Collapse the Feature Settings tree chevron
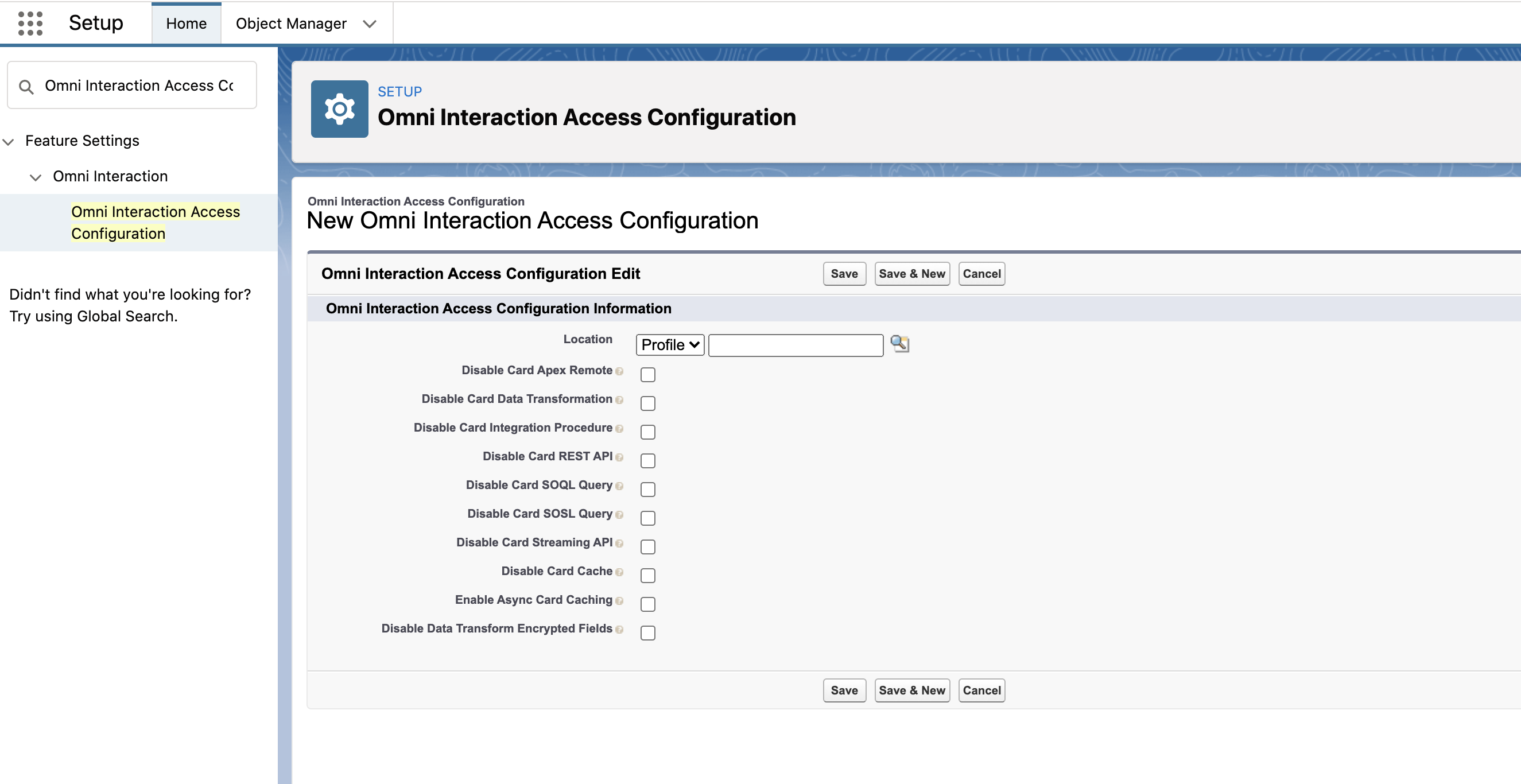1521x784 pixels. pyautogui.click(x=8, y=142)
